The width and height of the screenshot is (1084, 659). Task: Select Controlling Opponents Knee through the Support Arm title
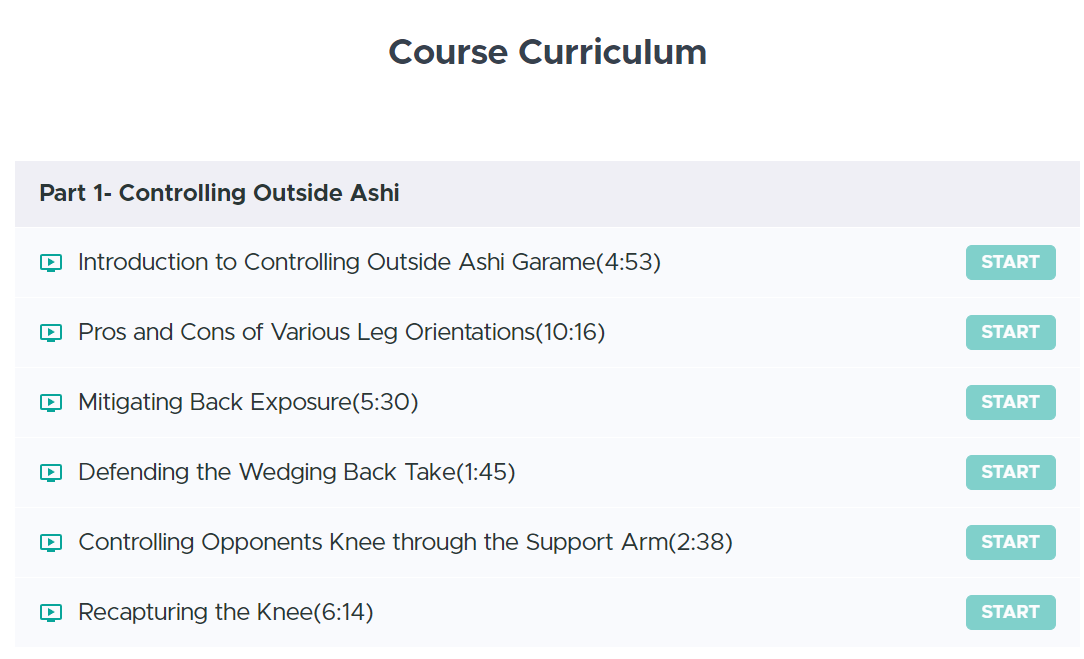click(x=405, y=542)
